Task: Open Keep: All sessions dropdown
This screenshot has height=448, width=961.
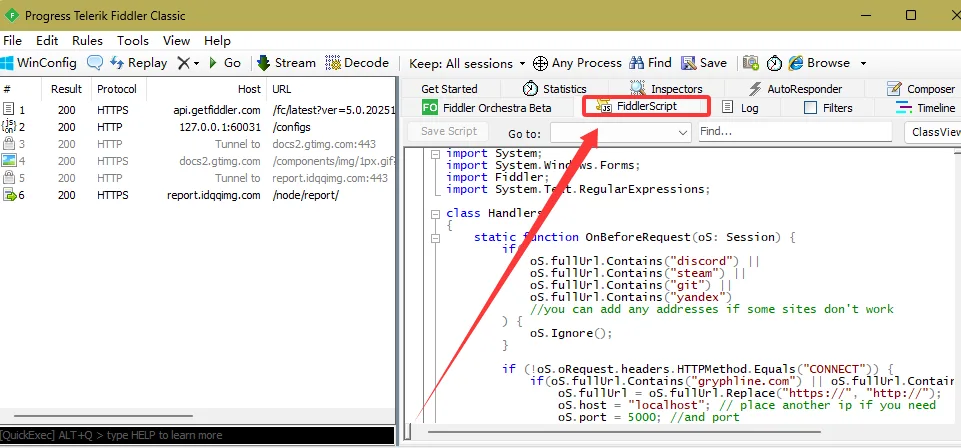Action: [467, 63]
